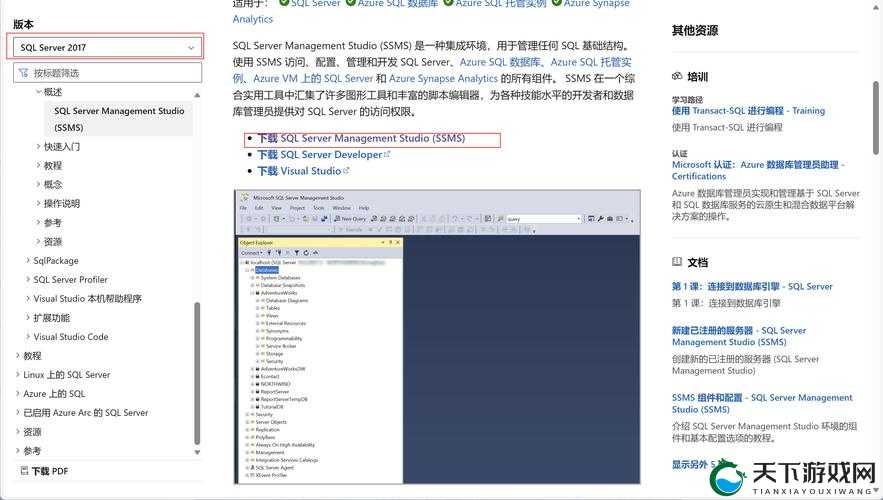The width and height of the screenshot is (883, 500).
Task: Click the filter by title input field
Action: tap(108, 73)
